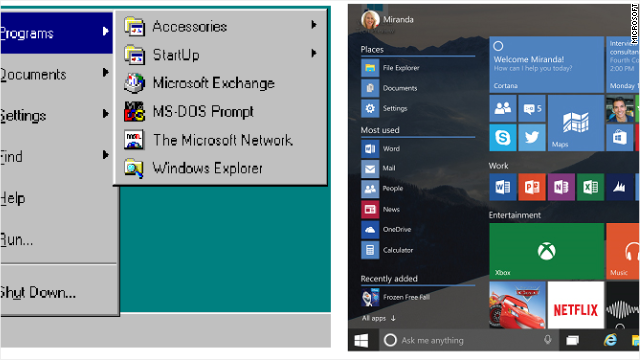Open the Netflix tile

coord(576,305)
